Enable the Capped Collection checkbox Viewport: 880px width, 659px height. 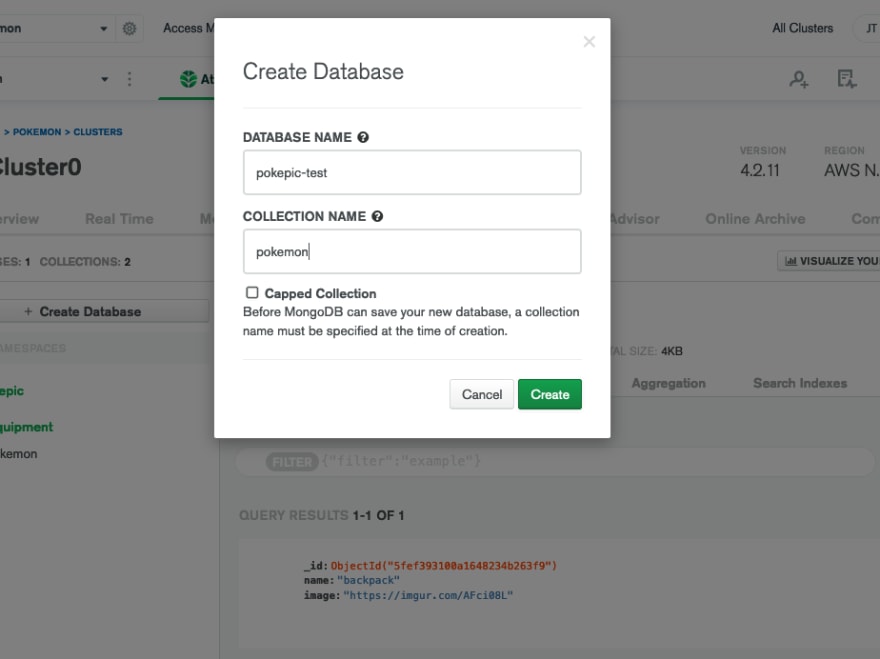(252, 292)
